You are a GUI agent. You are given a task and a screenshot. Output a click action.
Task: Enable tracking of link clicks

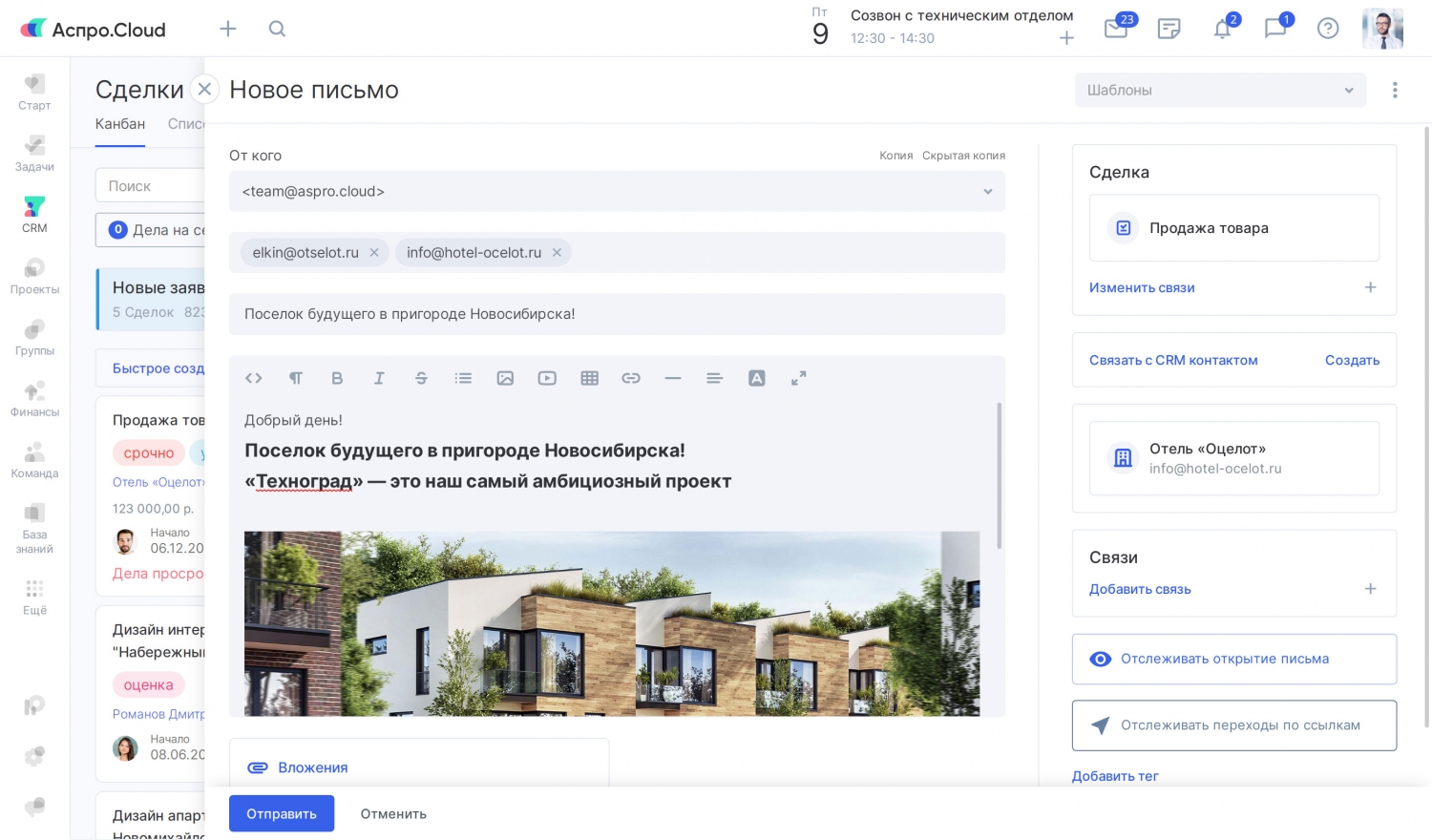pyautogui.click(x=1233, y=725)
